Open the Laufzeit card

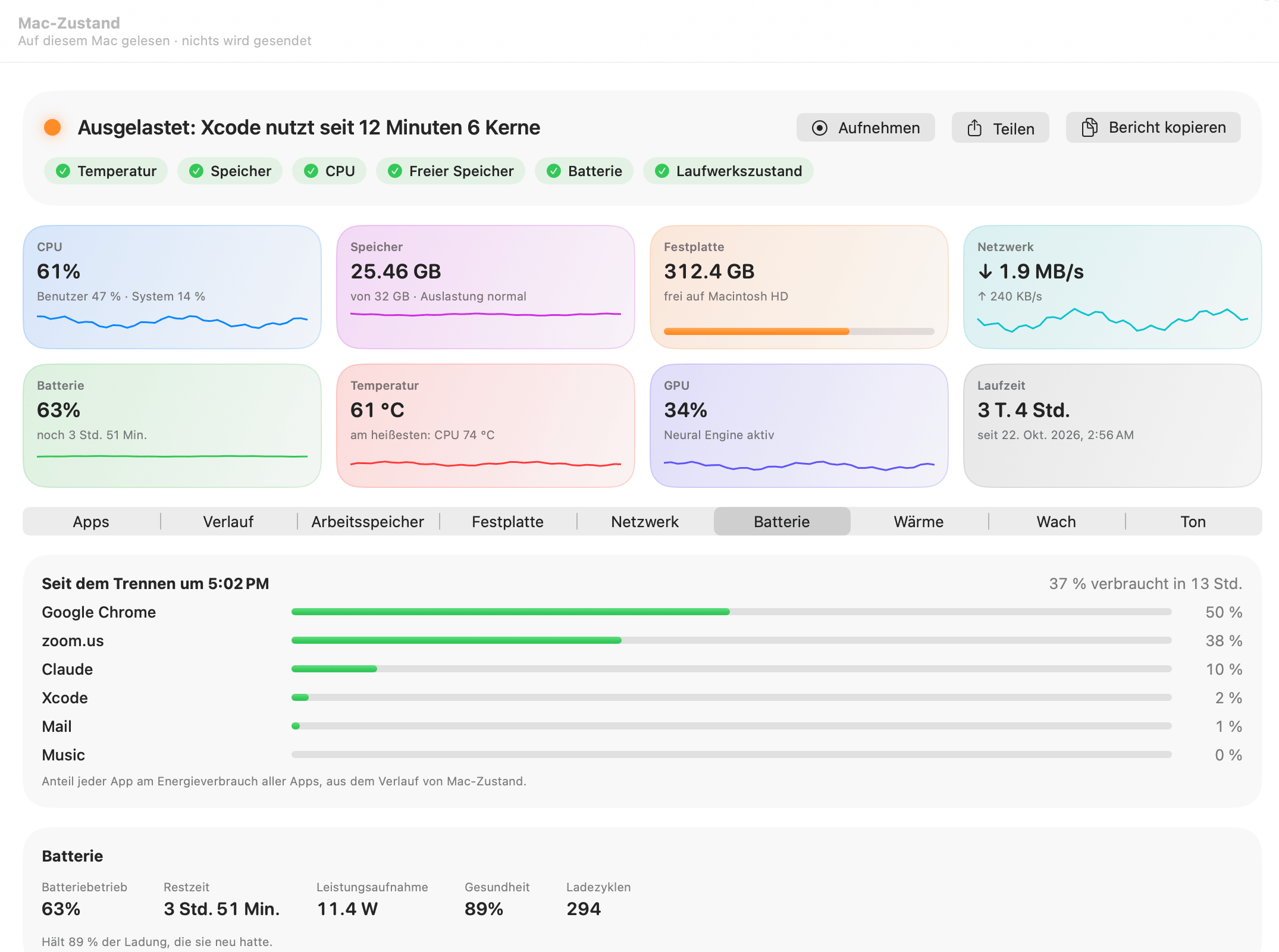1112,425
